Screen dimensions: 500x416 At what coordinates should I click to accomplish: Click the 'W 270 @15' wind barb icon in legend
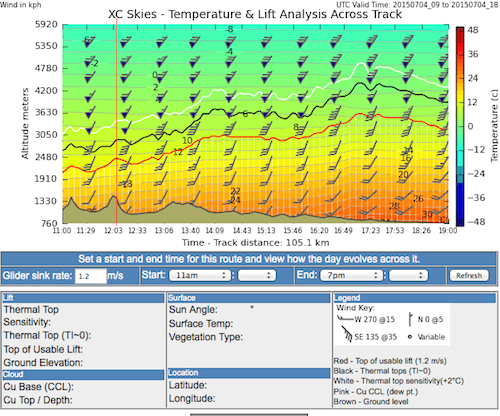click(345, 318)
